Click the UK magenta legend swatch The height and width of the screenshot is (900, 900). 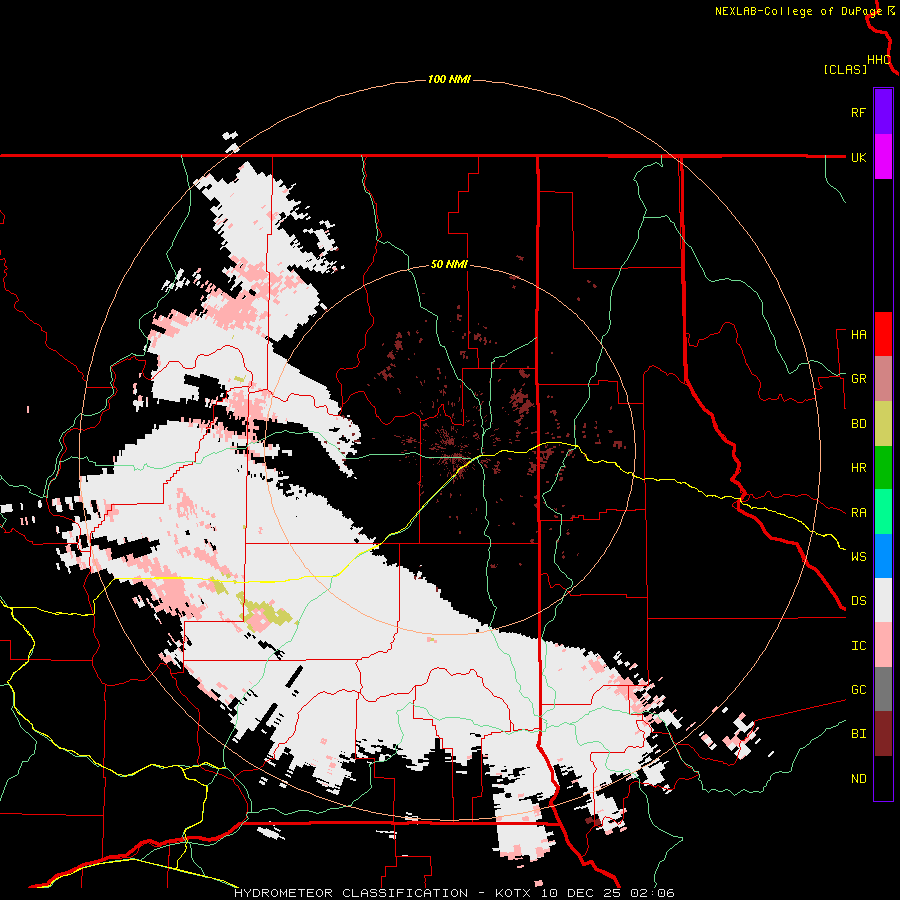[x=883, y=156]
